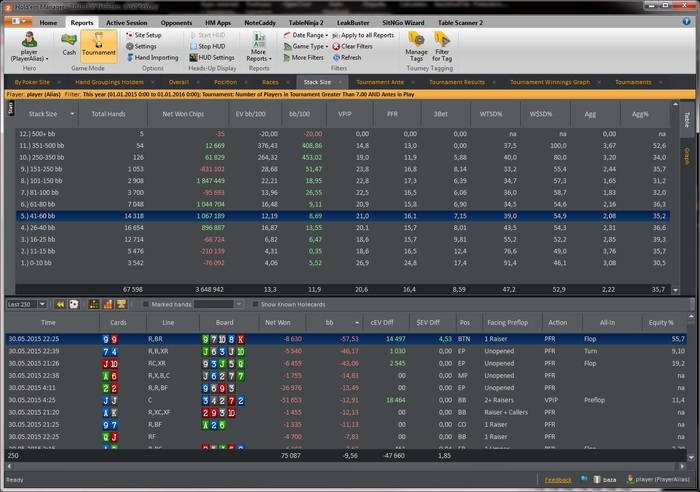Open the Settings gear option
Viewport: 700px width, 492px height.
(x=141, y=46)
